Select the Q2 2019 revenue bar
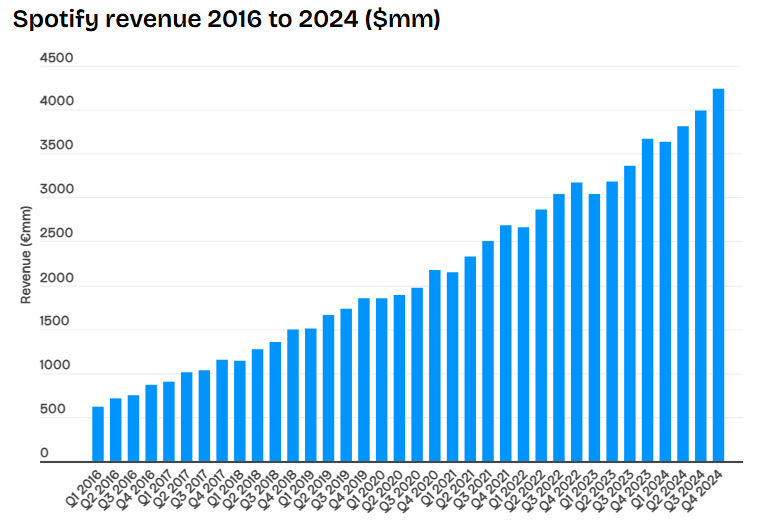The width and height of the screenshot is (763, 525). 328,388
